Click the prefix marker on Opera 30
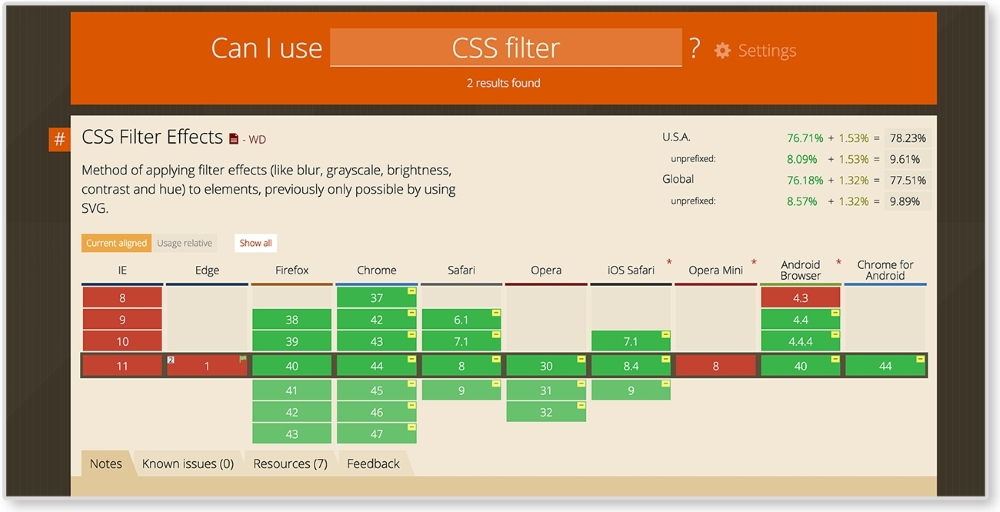This screenshot has height=512, width=1000. 580,359
